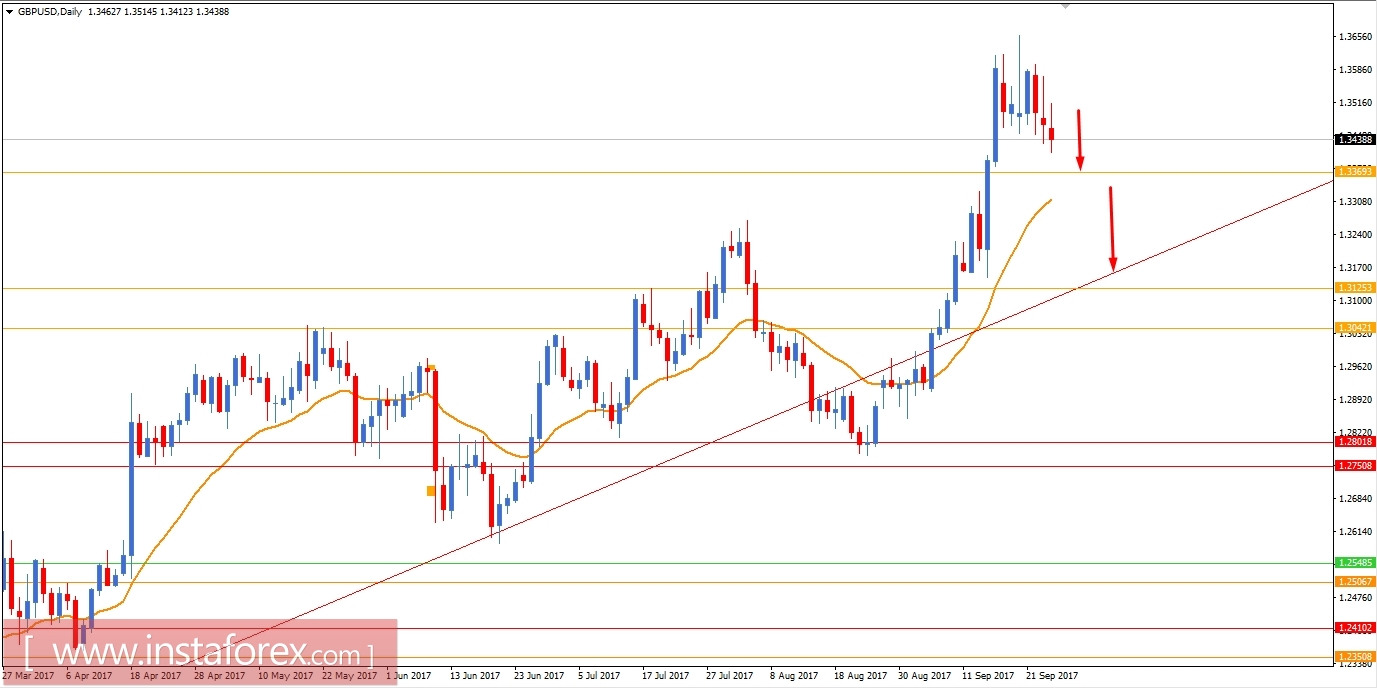Select the current price label 1.34388
The image size is (1377, 688).
(x=1355, y=140)
